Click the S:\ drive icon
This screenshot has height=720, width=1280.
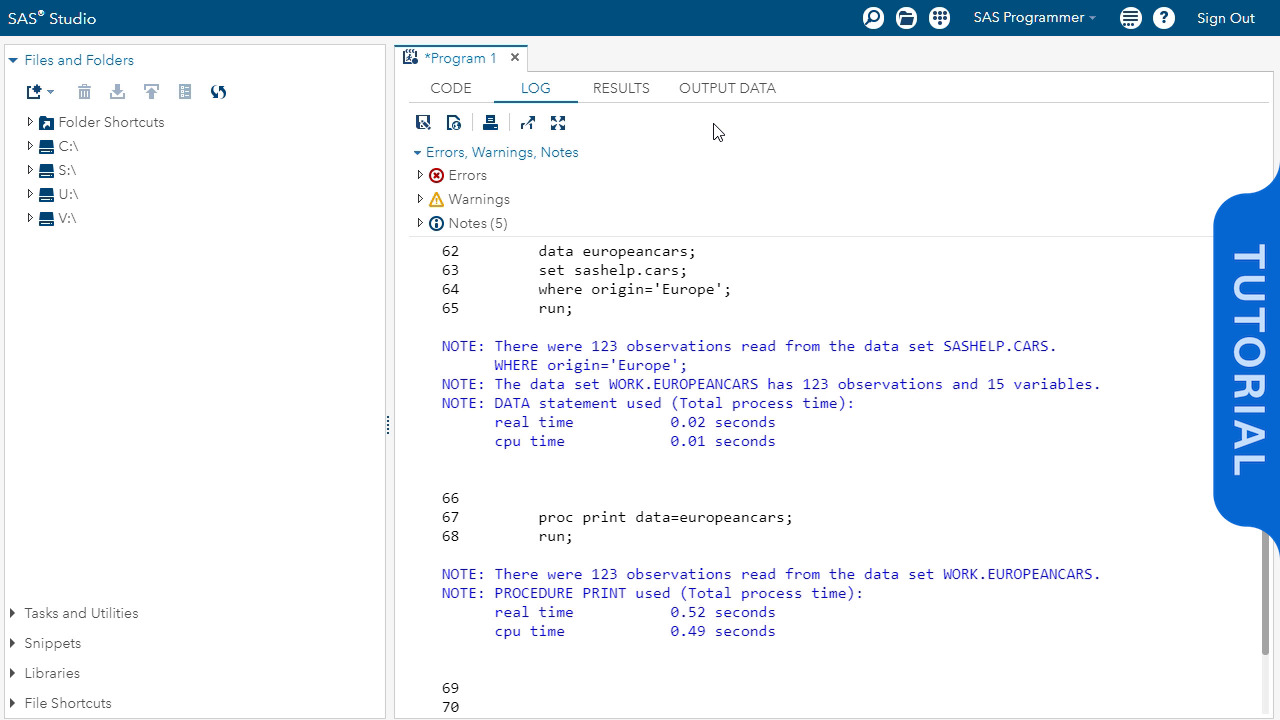[46, 170]
